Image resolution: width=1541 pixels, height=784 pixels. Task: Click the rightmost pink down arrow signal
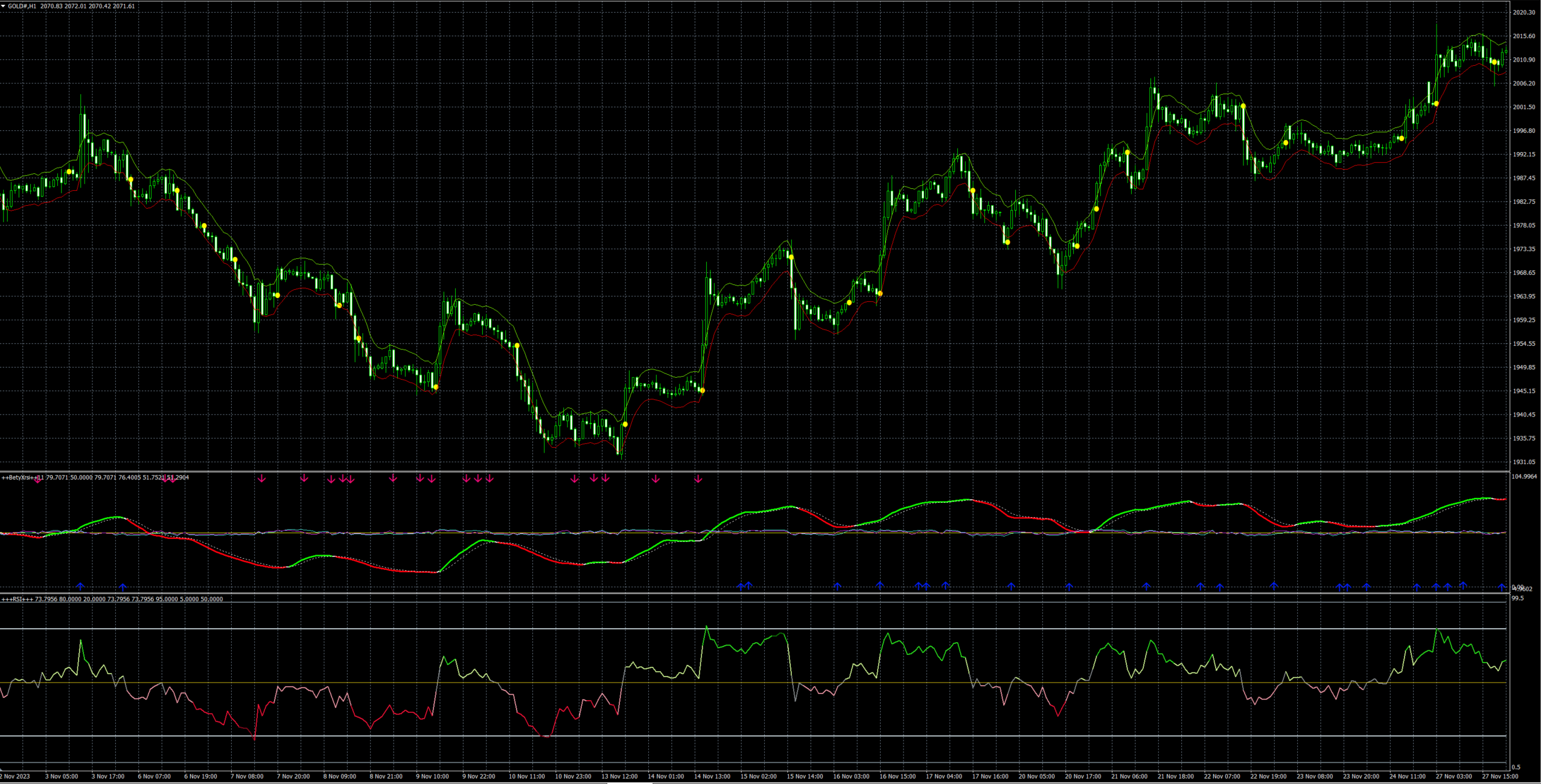click(698, 479)
